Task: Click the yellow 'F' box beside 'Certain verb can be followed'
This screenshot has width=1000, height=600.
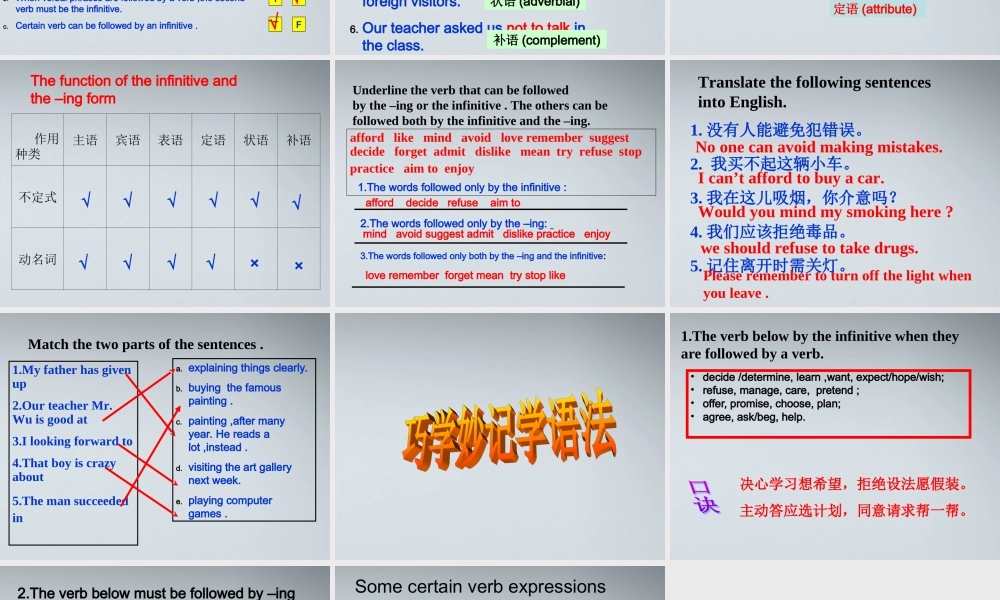Action: (298, 24)
